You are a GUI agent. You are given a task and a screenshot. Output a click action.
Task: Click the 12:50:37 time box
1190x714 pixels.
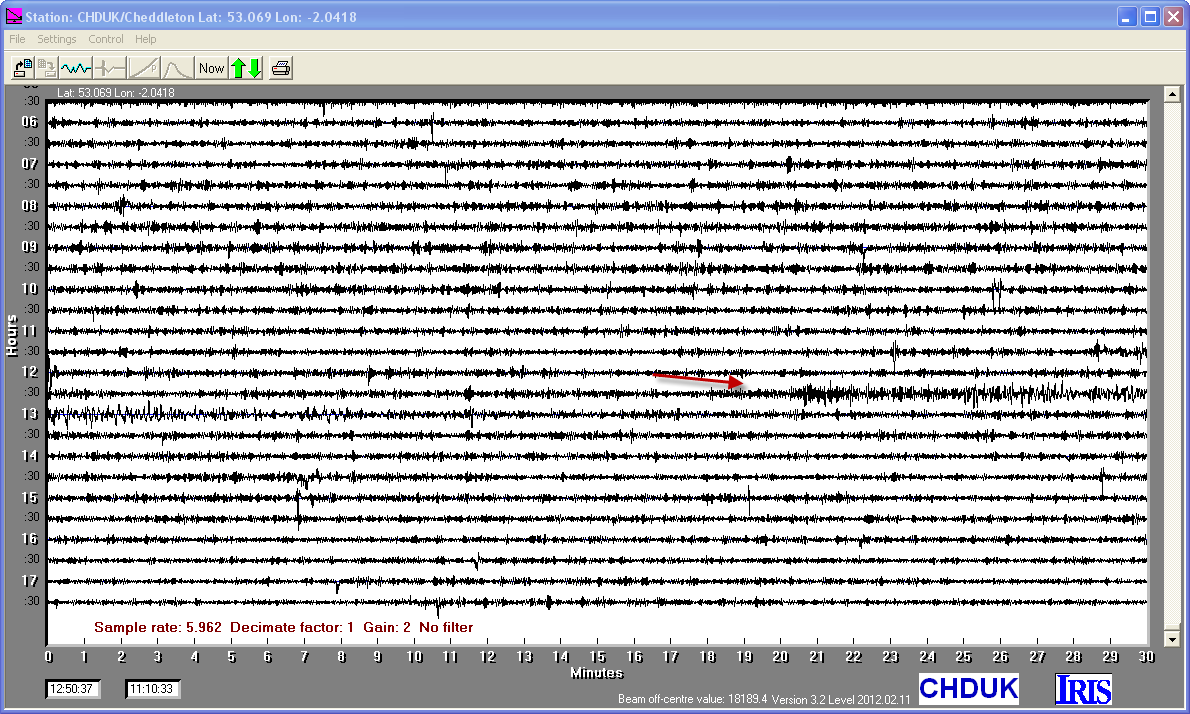71,689
